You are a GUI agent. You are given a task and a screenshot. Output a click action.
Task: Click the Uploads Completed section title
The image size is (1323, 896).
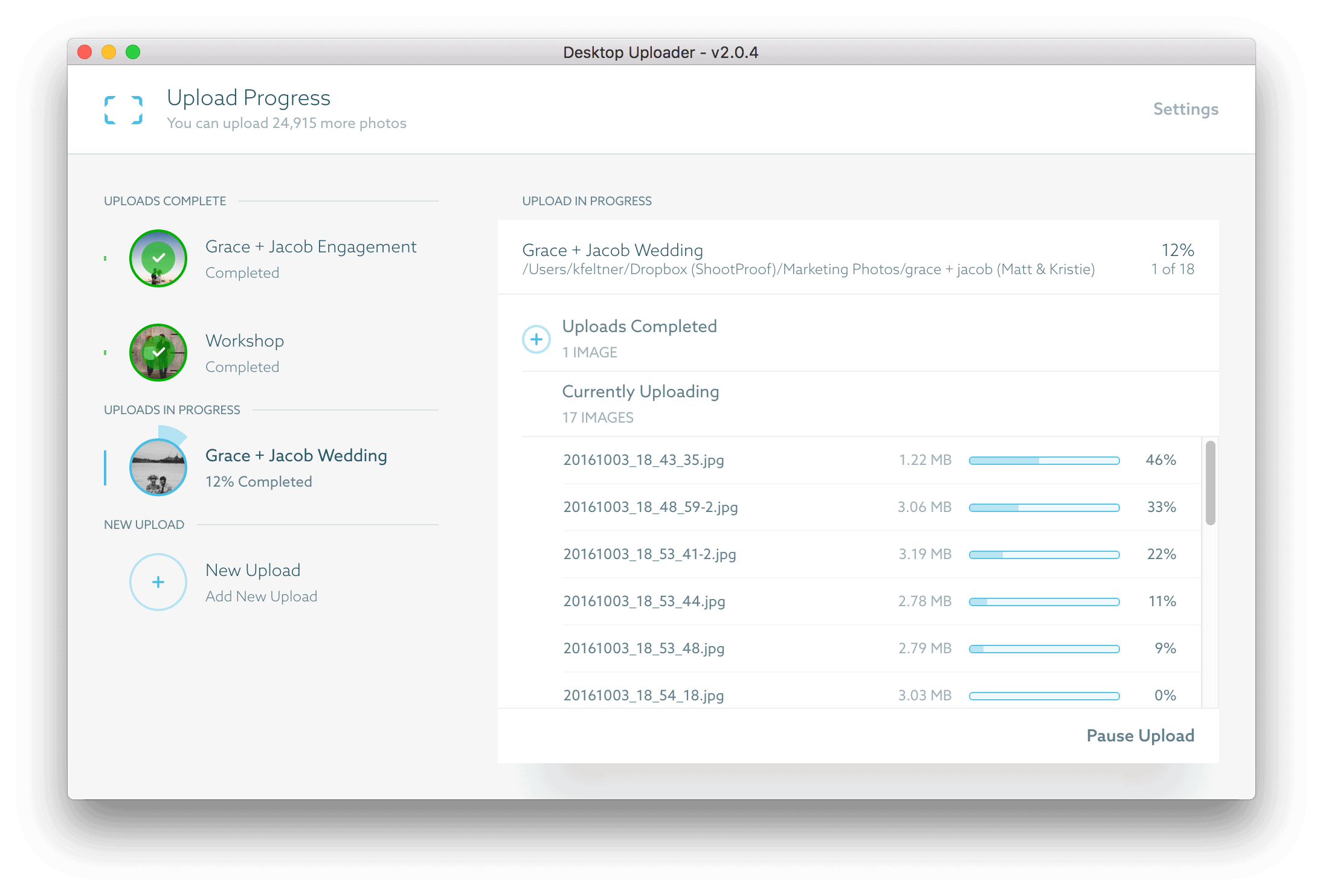(x=639, y=327)
